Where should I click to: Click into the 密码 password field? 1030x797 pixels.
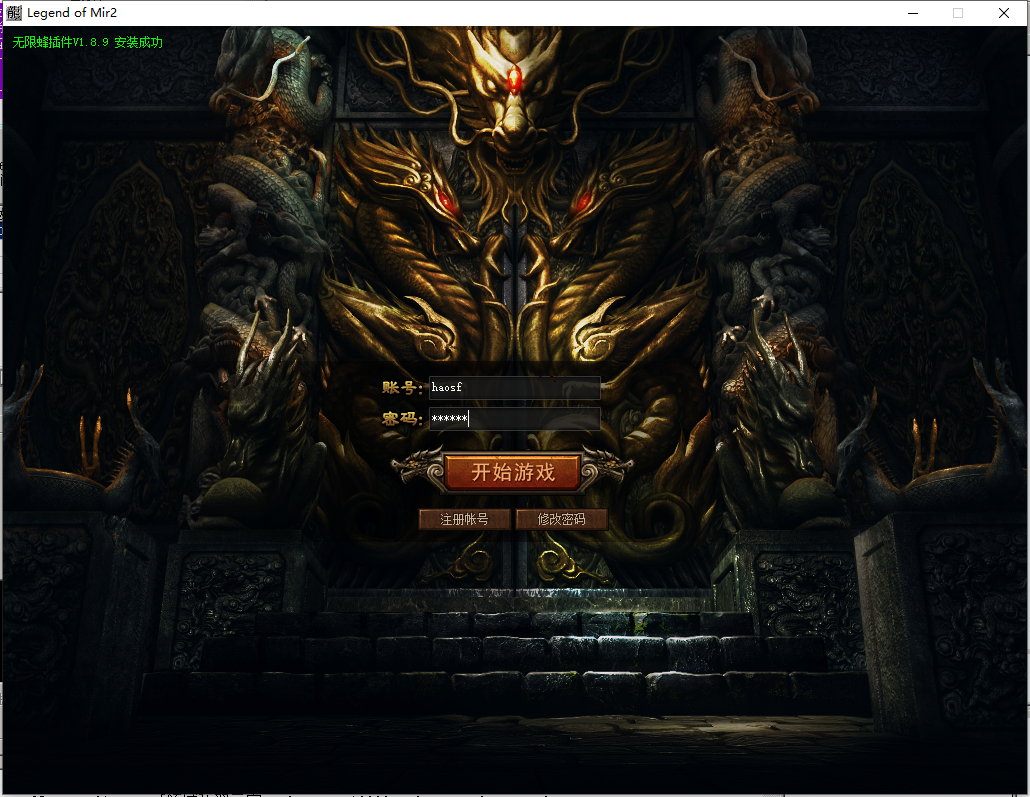pos(514,419)
